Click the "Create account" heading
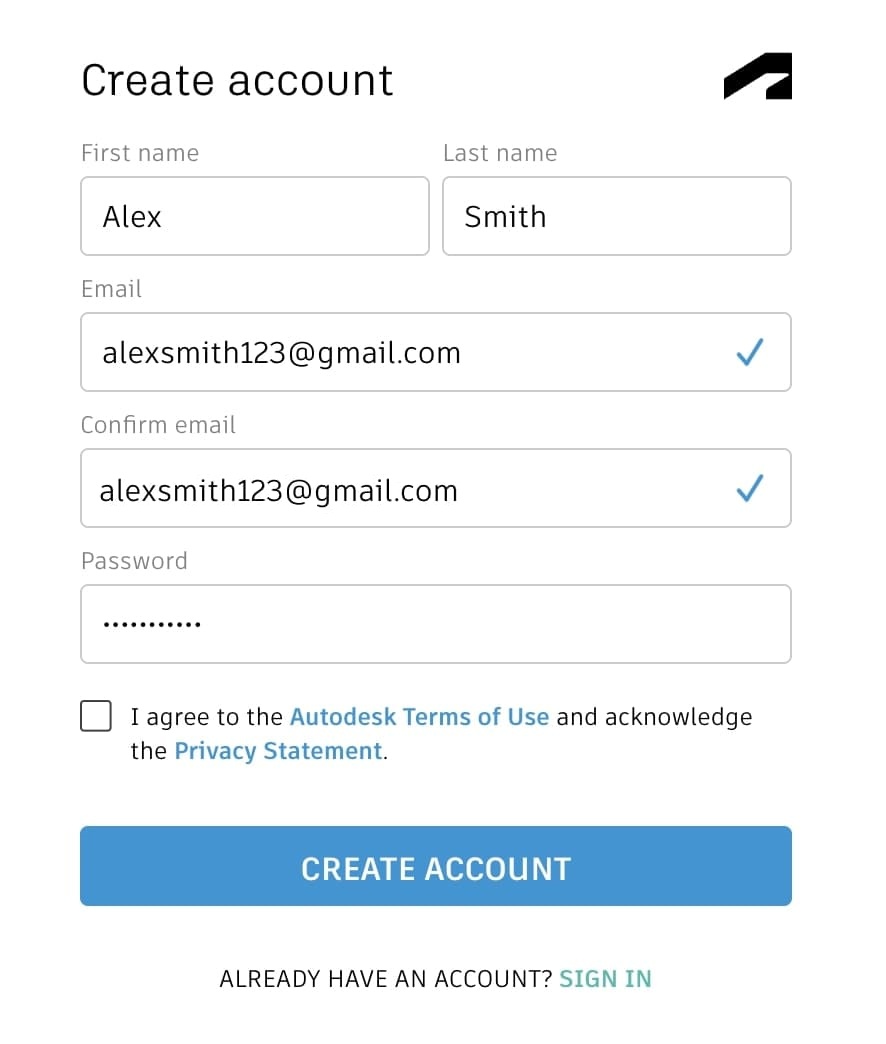Image resolution: width=886 pixels, height=1044 pixels. (237, 81)
